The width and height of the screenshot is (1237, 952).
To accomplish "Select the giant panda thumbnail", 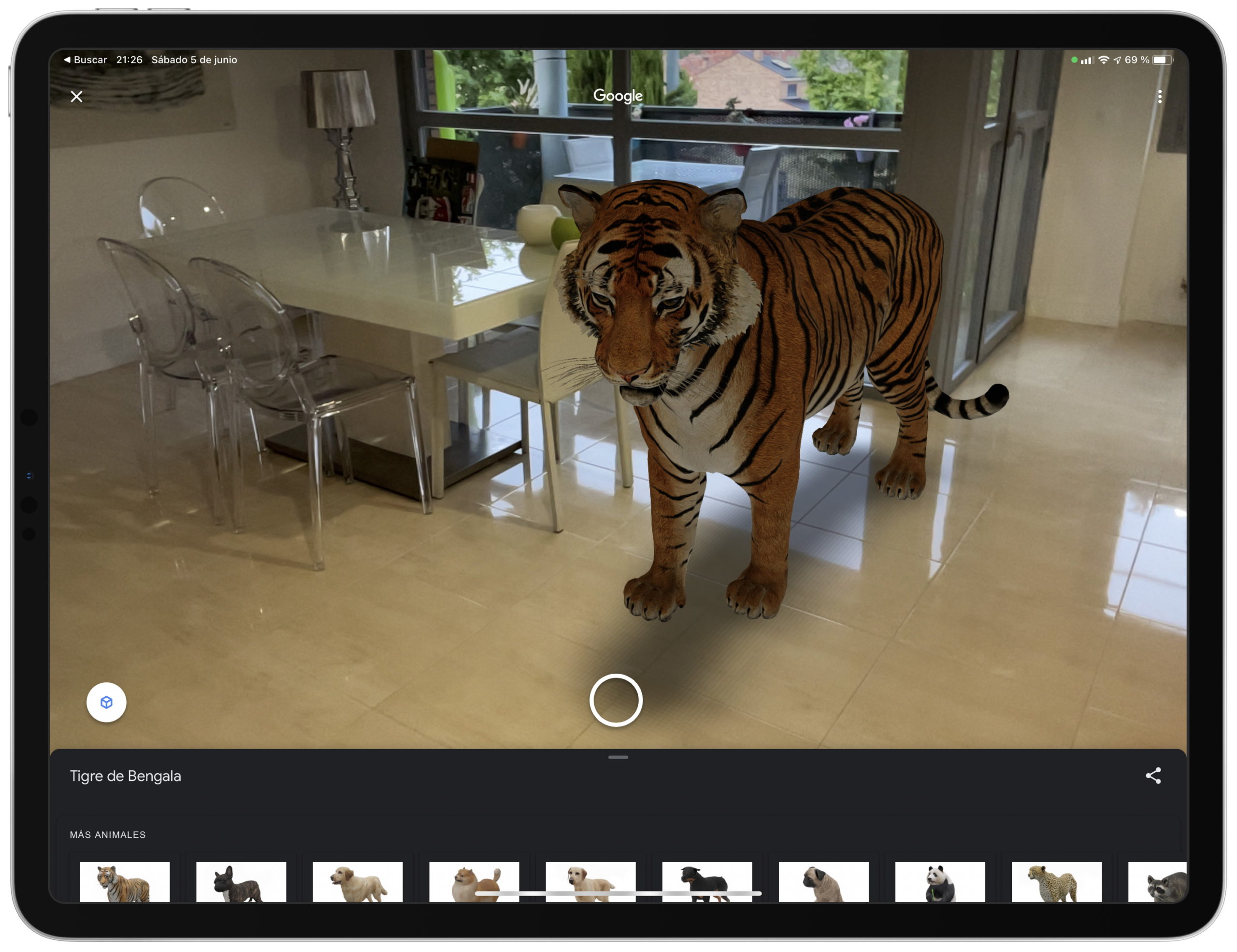I will click(x=940, y=881).
